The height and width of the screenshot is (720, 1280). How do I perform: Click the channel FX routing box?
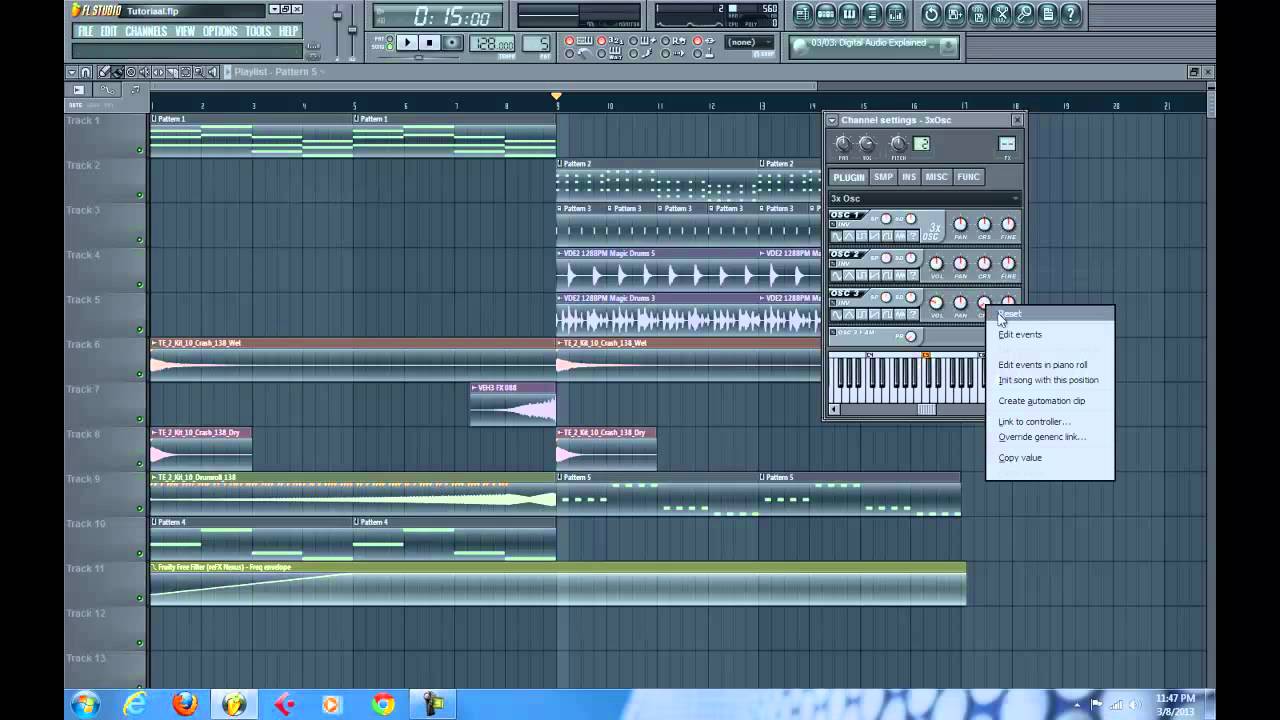coord(1007,143)
